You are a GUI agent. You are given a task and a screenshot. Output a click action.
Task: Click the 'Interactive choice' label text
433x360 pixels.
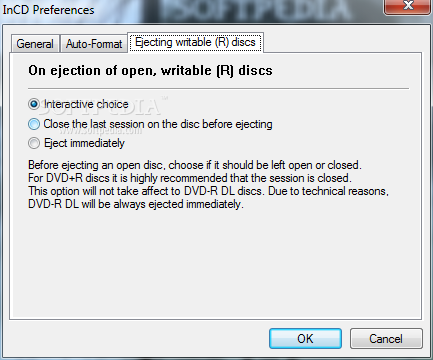86,104
